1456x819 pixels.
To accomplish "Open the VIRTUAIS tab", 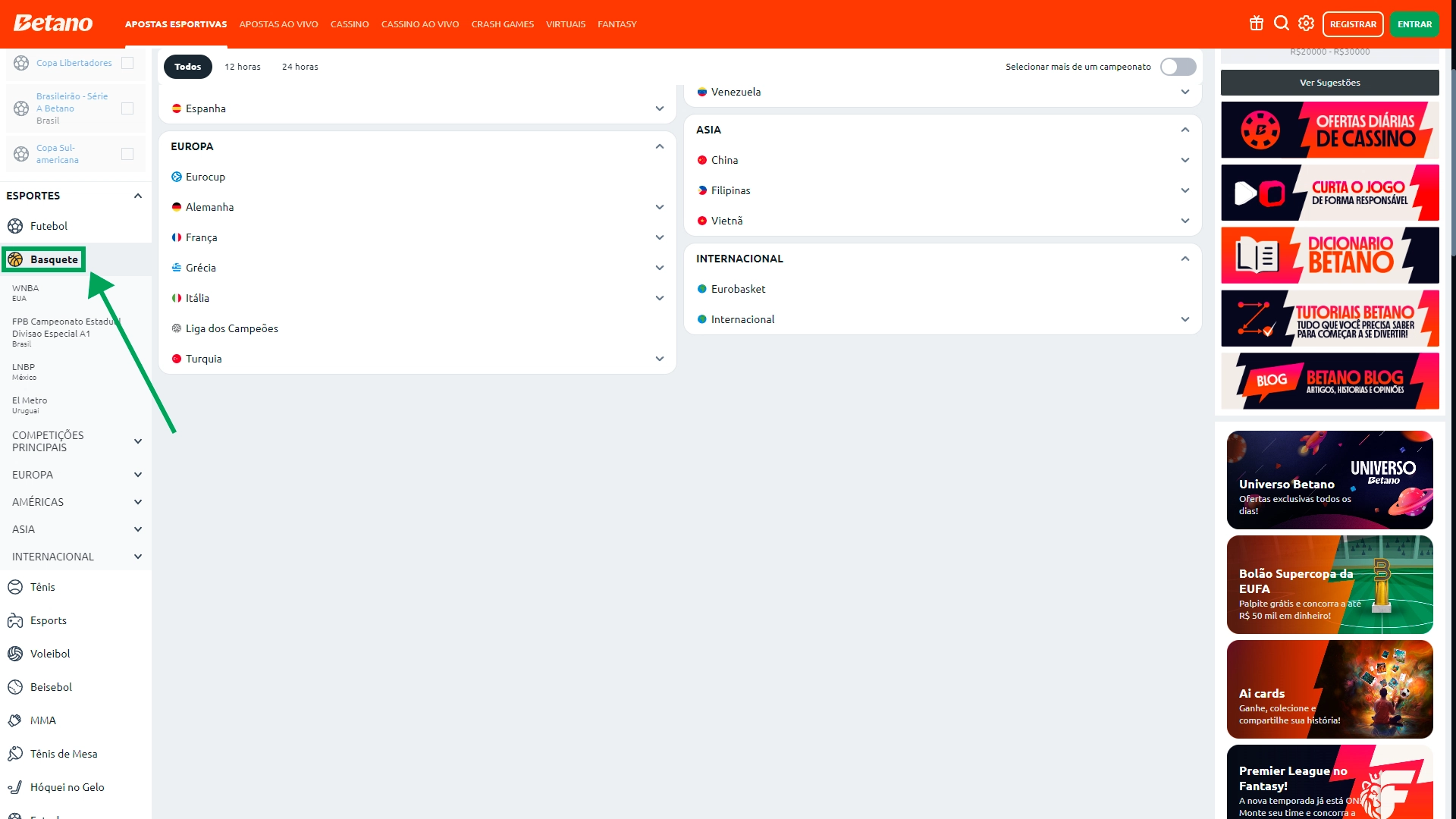I will click(566, 24).
